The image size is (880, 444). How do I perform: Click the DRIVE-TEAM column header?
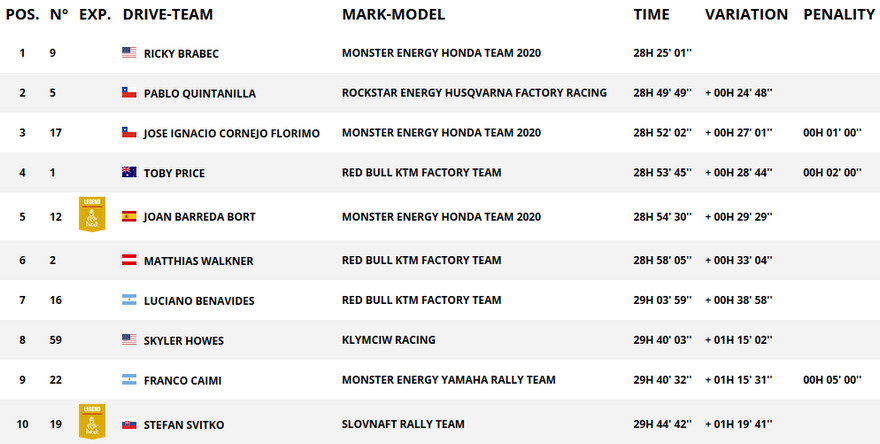click(168, 15)
